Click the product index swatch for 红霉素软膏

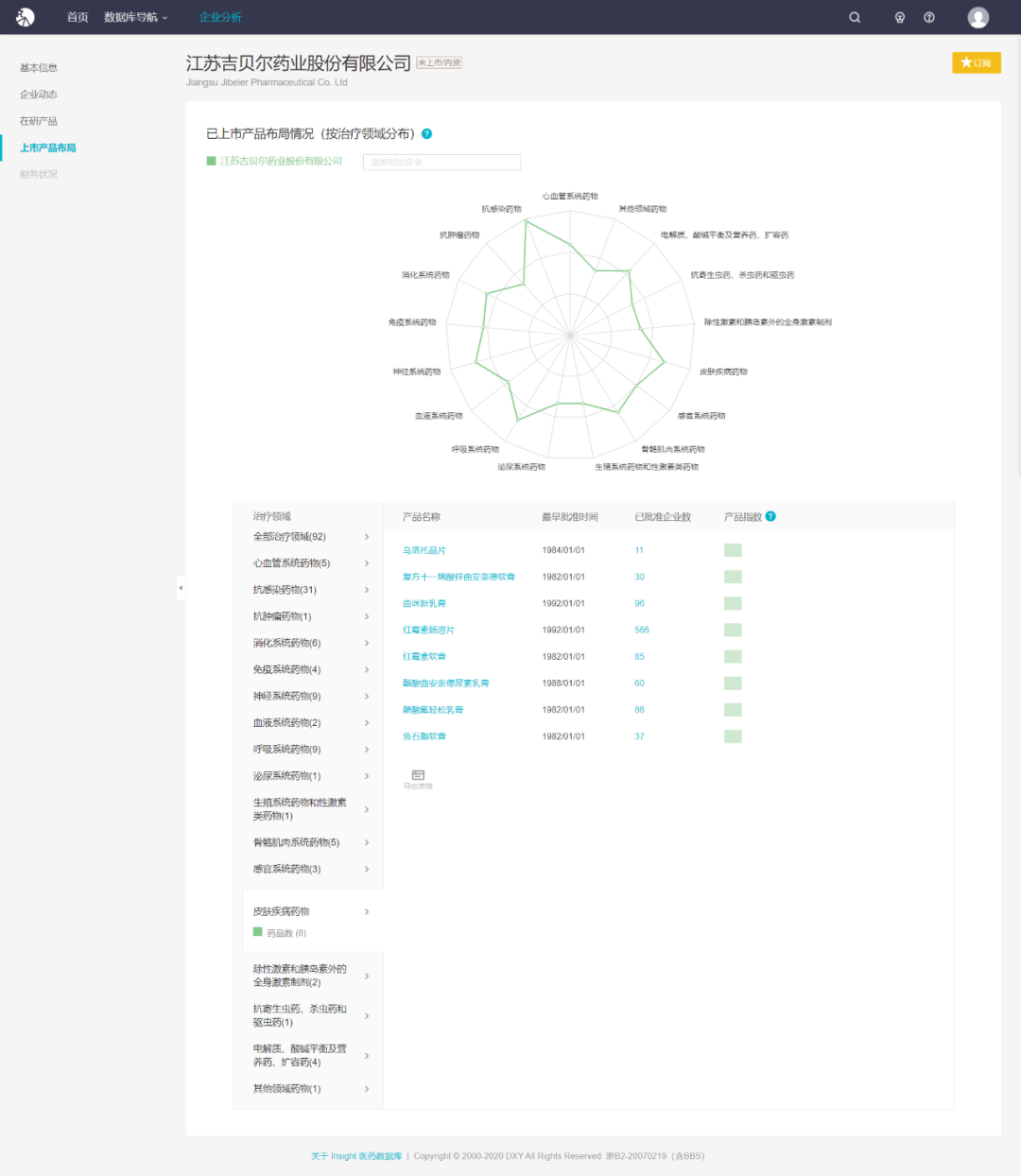[x=733, y=656]
